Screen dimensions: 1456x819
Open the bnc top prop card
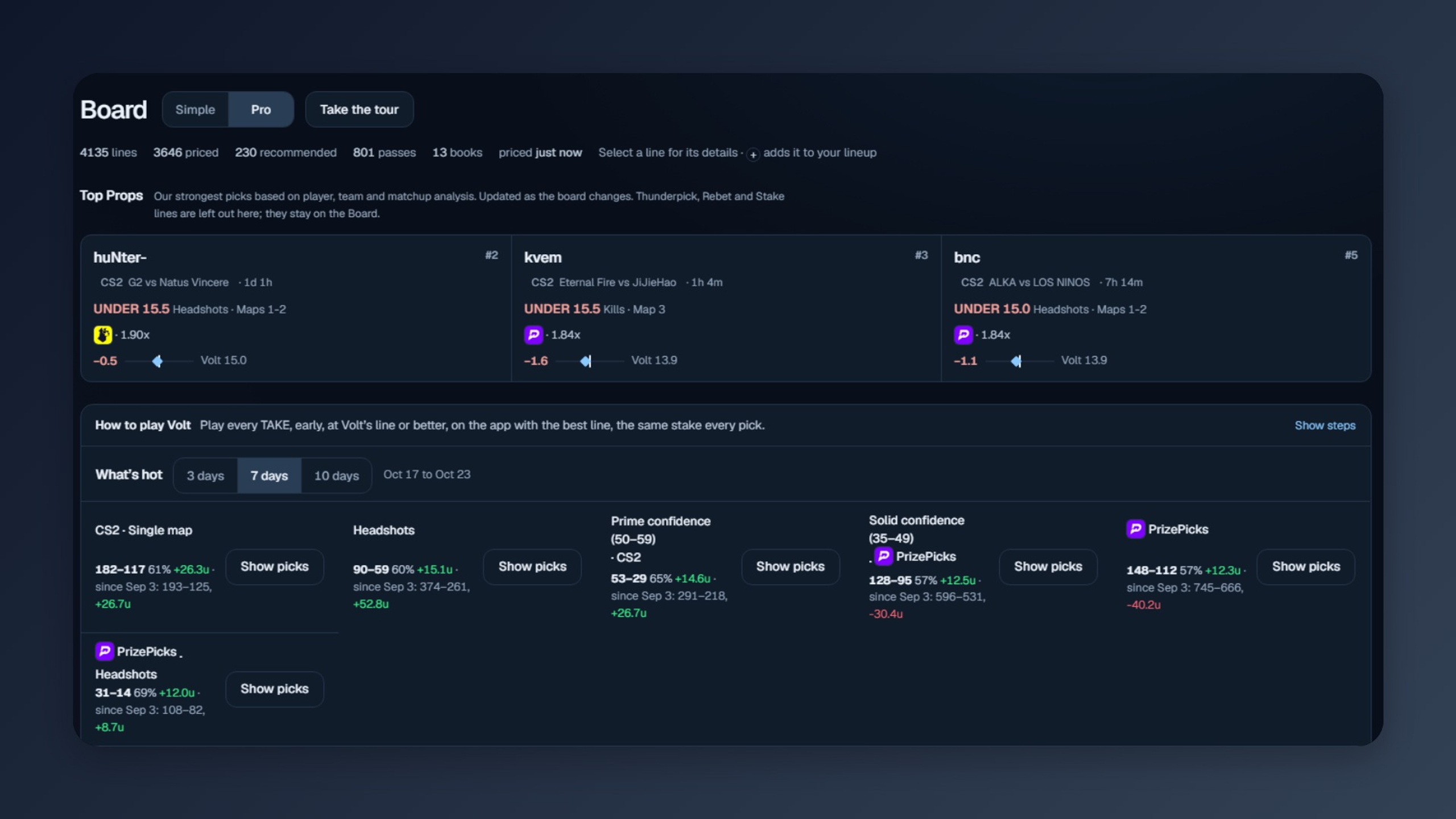(1156, 308)
